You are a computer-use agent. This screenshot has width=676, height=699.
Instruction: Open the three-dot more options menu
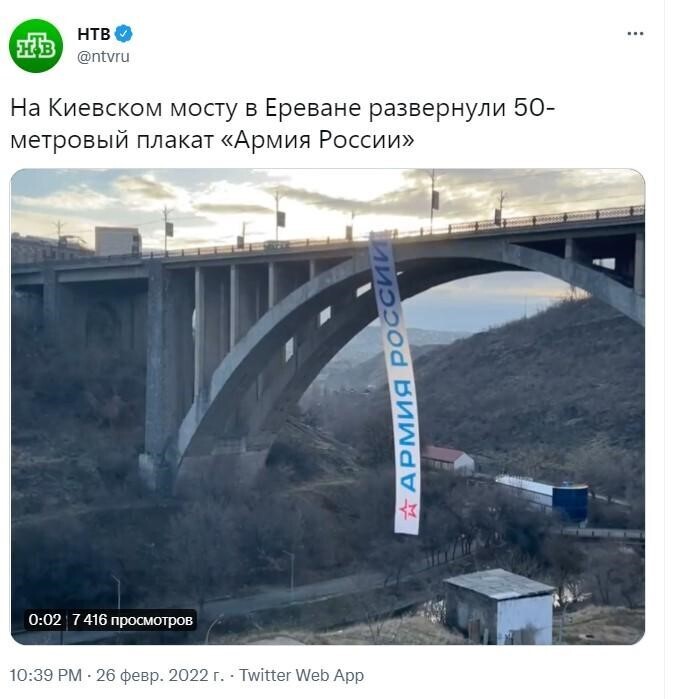(x=635, y=33)
